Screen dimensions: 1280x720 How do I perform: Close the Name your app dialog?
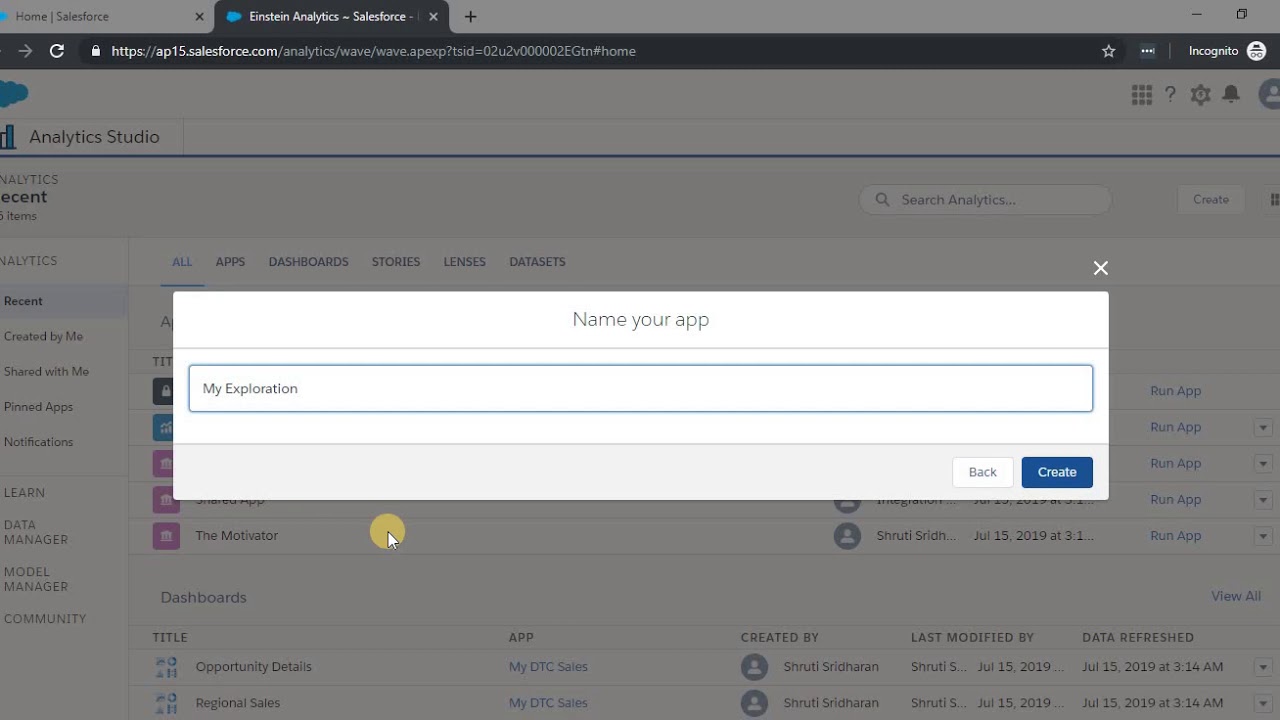click(x=1101, y=268)
